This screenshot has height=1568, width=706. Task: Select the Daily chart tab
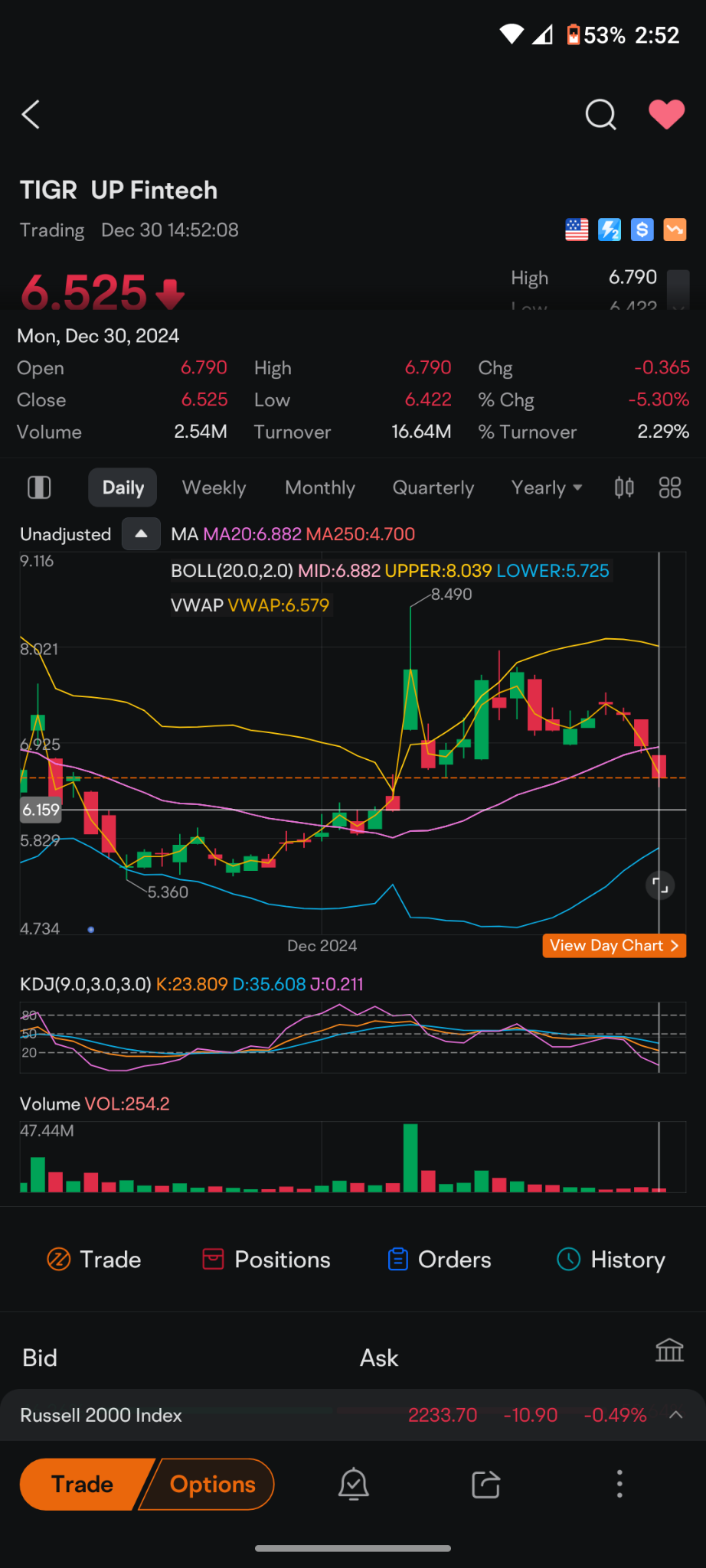pos(123,487)
